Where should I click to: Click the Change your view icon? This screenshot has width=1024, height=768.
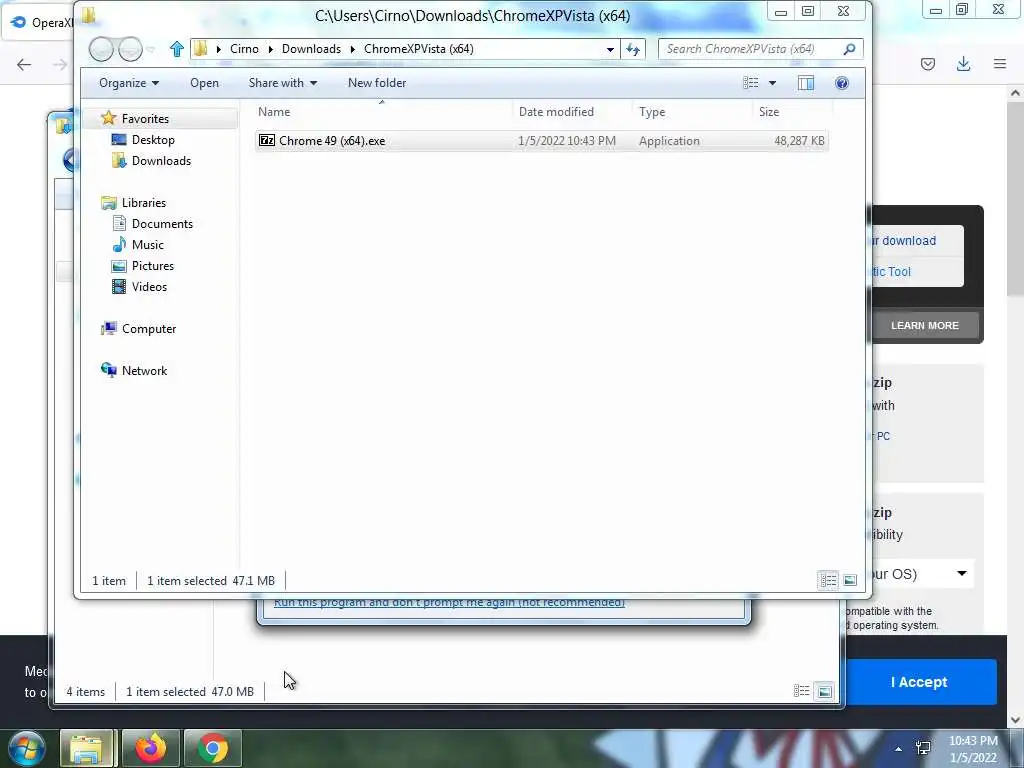point(750,83)
